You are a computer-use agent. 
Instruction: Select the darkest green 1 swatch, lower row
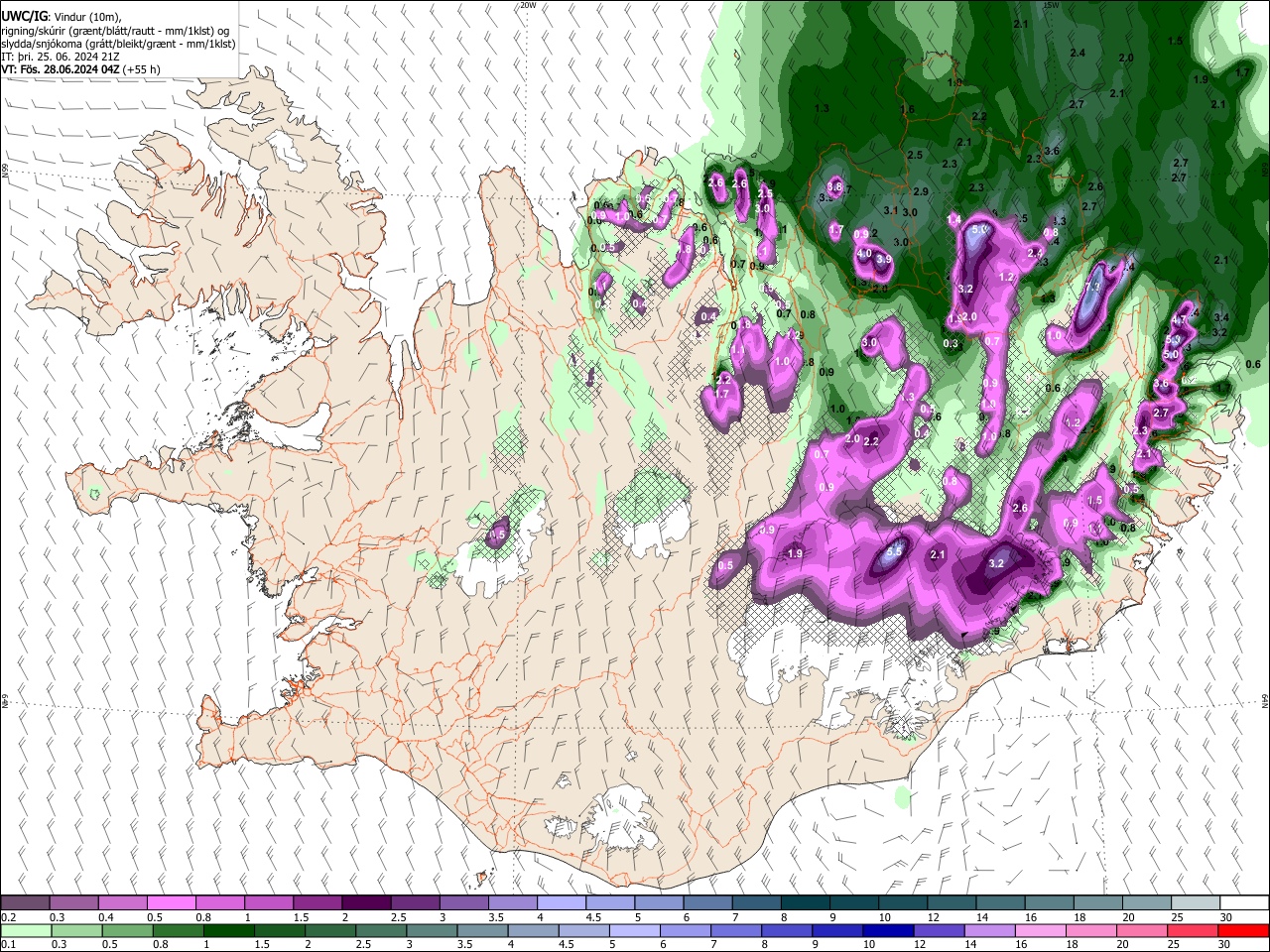coord(228,931)
